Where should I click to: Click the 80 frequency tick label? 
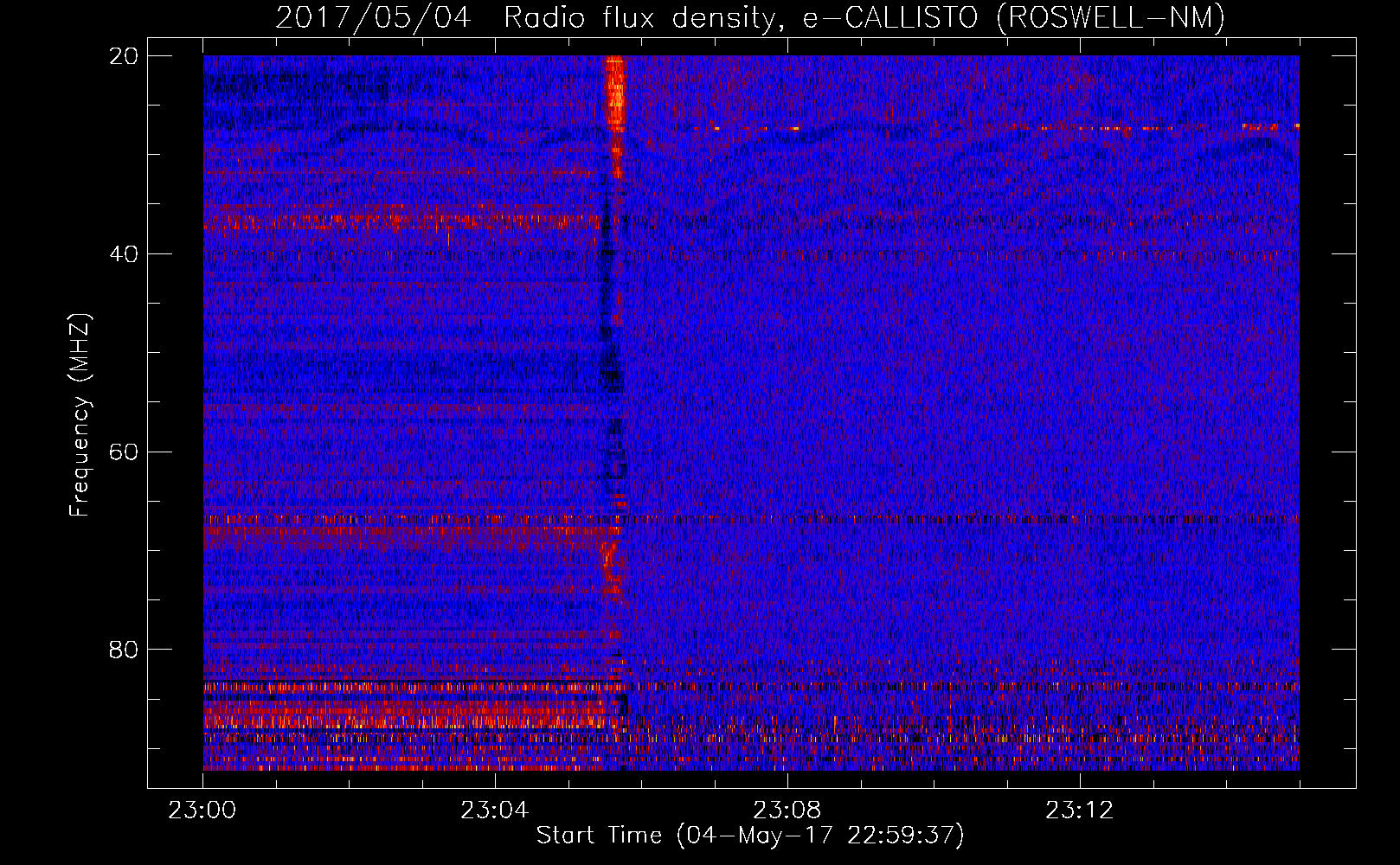click(x=124, y=650)
